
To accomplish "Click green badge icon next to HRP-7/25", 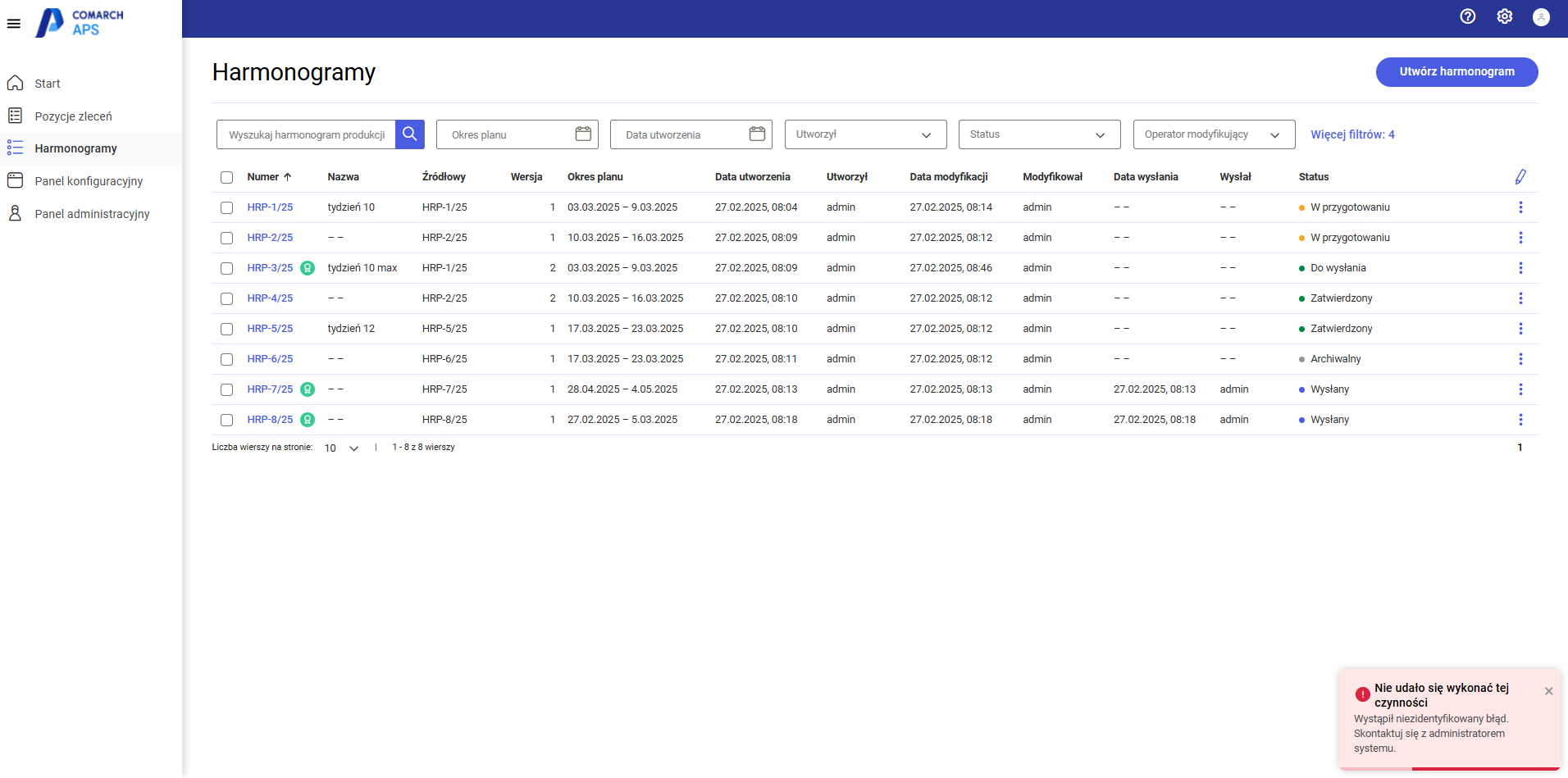I will [308, 389].
